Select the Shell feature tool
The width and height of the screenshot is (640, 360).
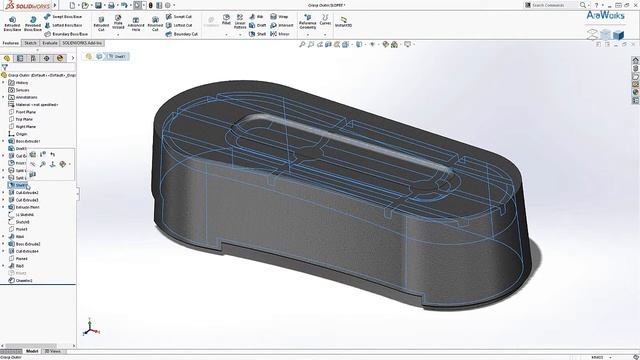pos(258,34)
